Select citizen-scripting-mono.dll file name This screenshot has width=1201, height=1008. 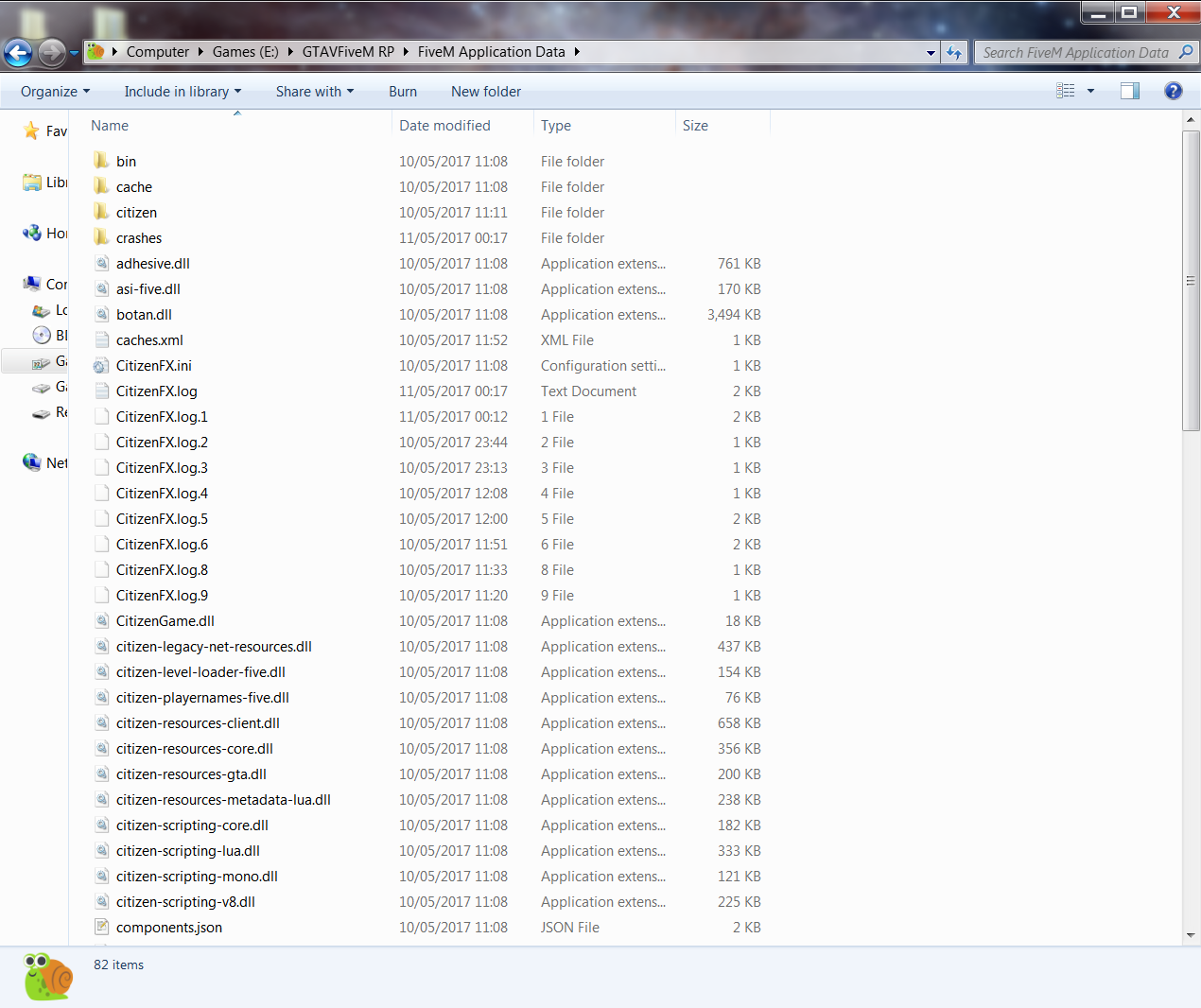197,877
